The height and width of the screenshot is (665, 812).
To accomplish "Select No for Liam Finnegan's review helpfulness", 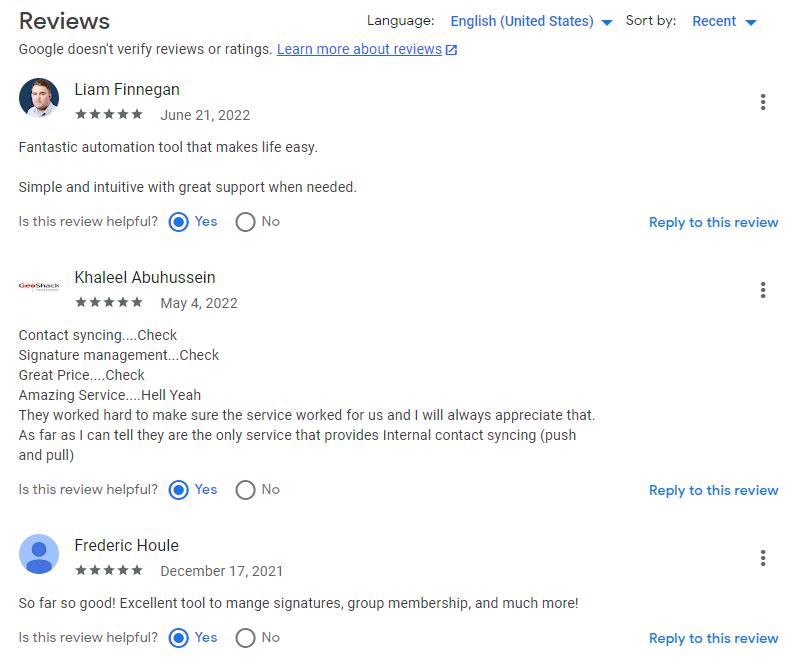I will [x=245, y=222].
